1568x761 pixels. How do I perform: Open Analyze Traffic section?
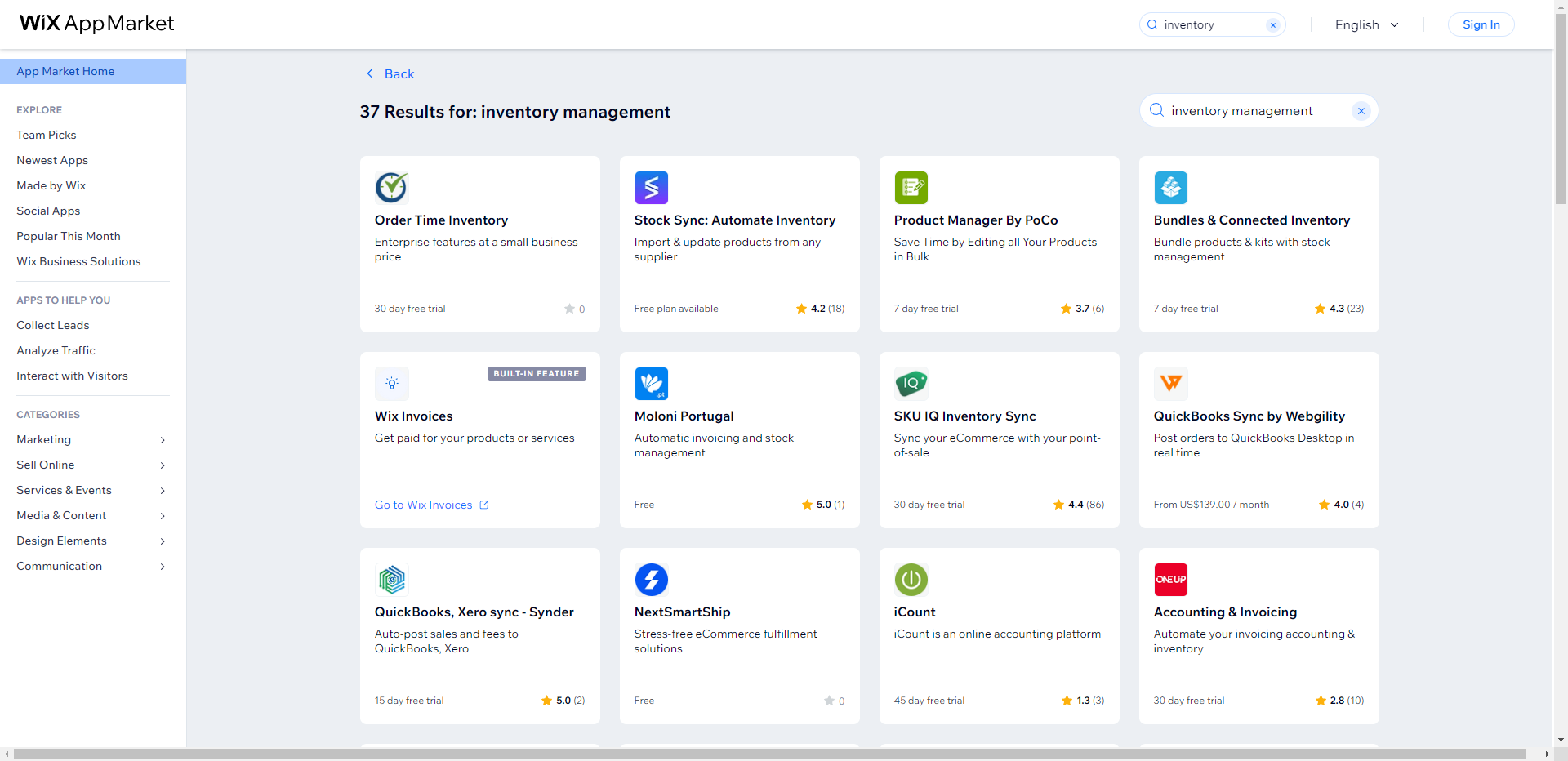[56, 350]
